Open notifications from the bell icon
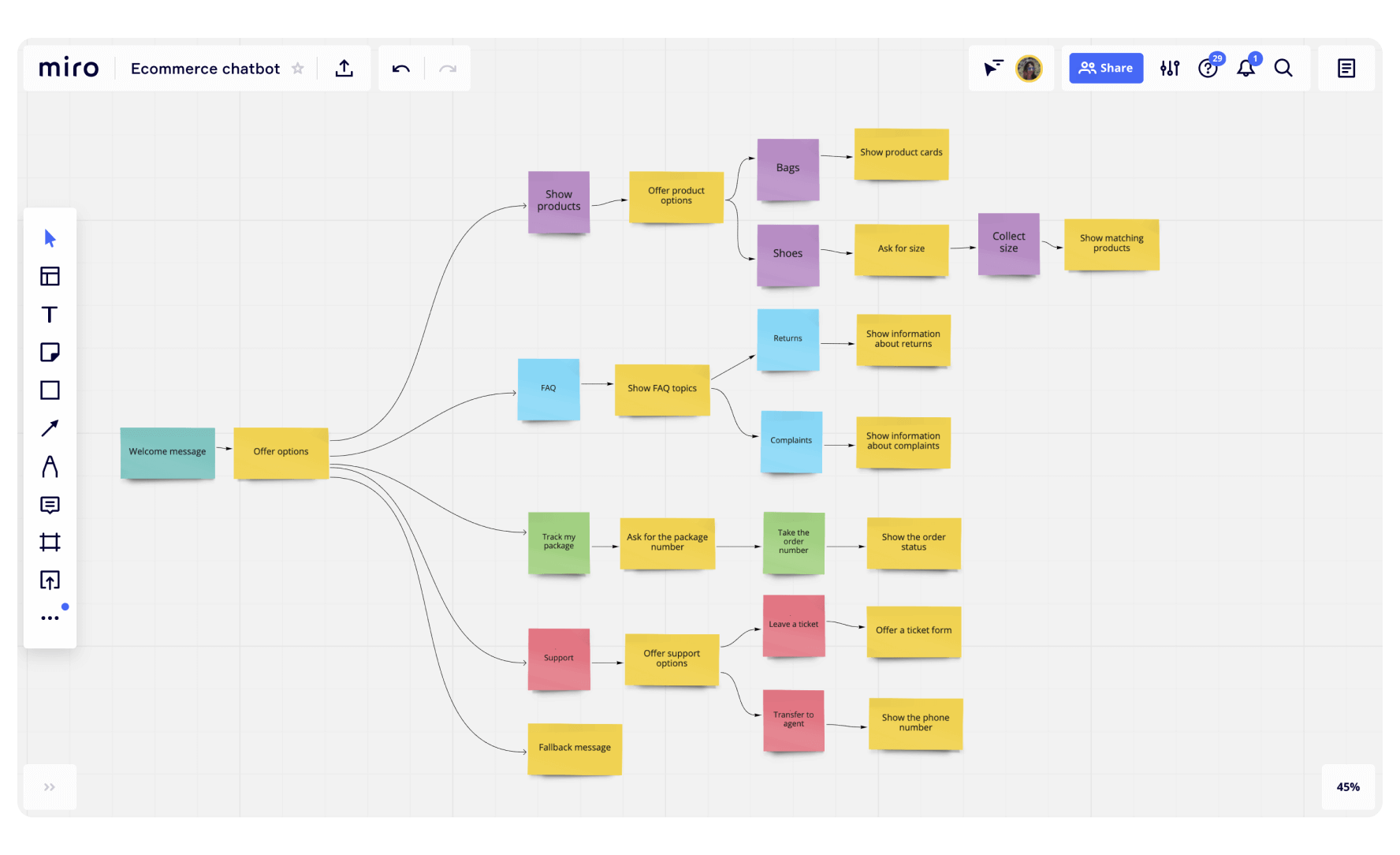This screenshot has width=1400, height=855. (1245, 69)
